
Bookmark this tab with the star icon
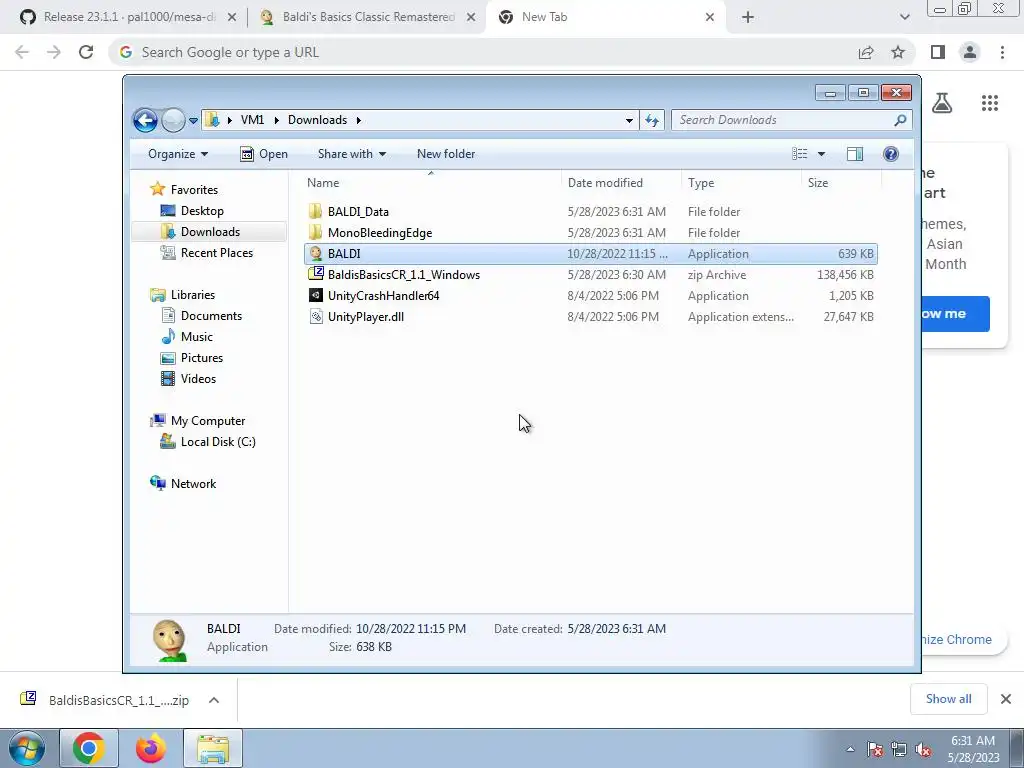pos(898,52)
